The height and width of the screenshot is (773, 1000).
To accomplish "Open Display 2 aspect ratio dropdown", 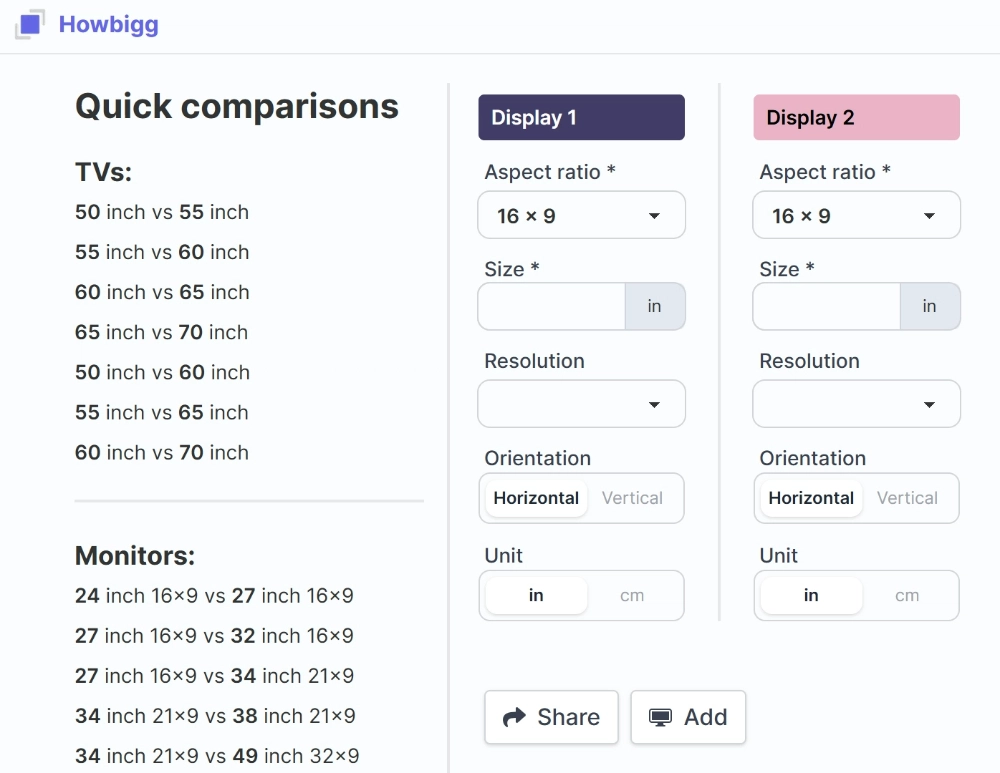I will tap(856, 216).
